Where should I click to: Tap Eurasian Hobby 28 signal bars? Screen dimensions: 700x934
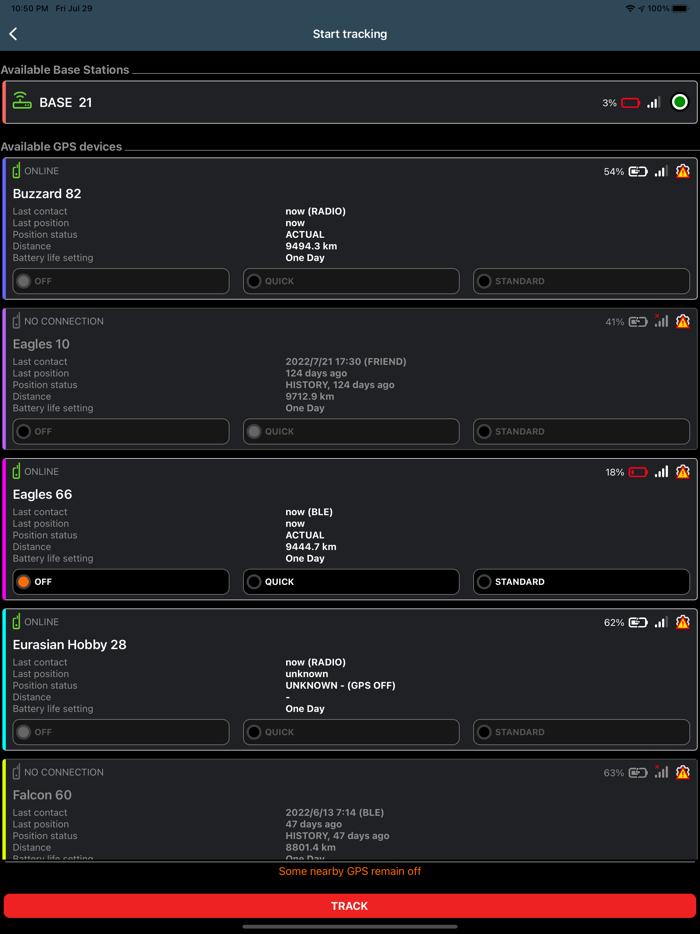pos(661,622)
